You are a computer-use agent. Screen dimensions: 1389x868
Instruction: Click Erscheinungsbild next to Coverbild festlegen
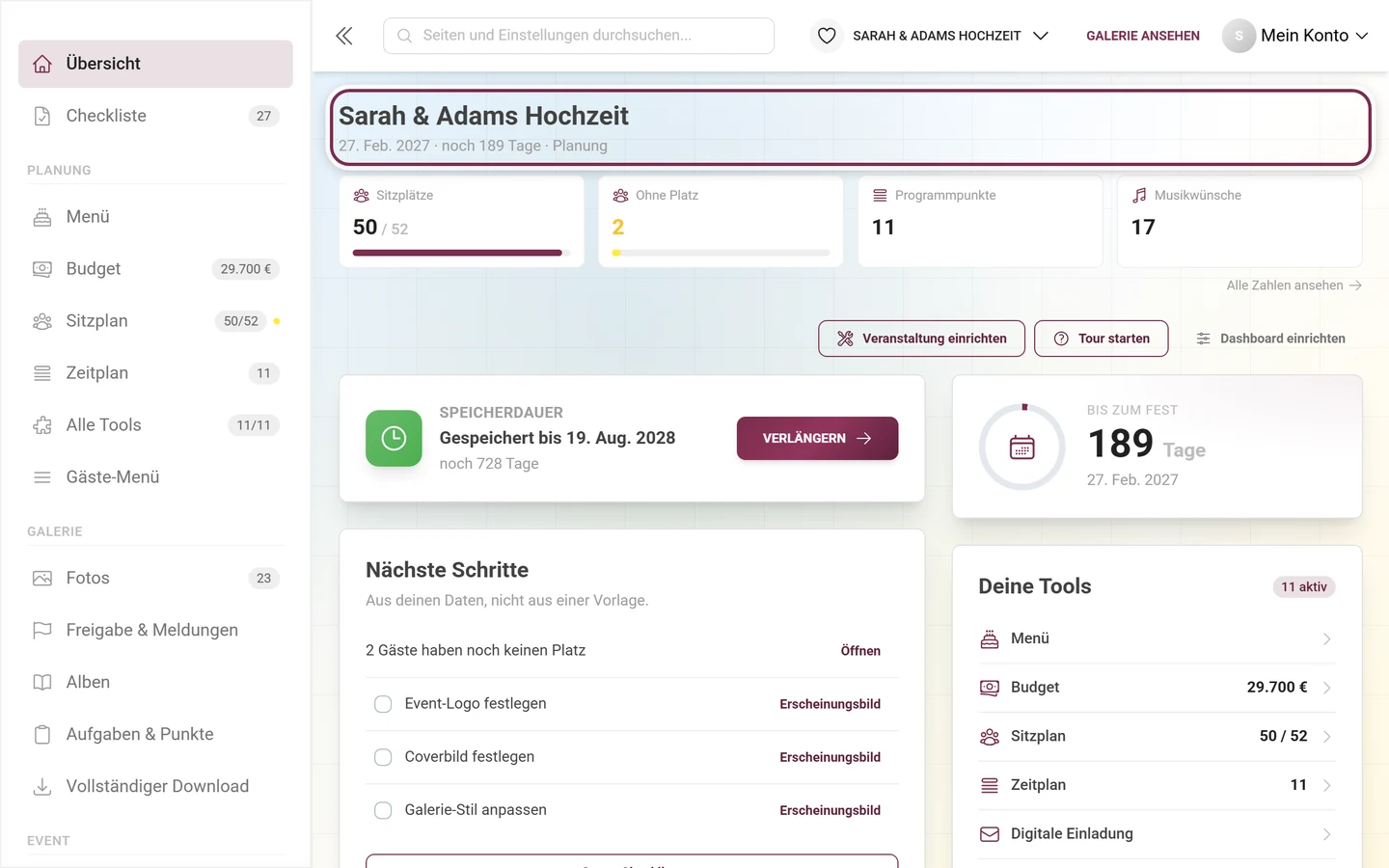(830, 757)
